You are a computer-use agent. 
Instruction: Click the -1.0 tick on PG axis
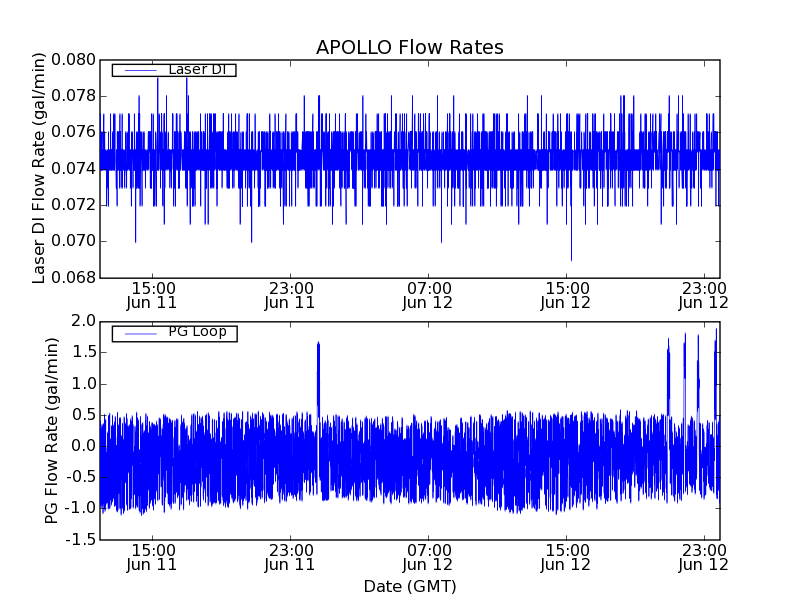[x=81, y=508]
